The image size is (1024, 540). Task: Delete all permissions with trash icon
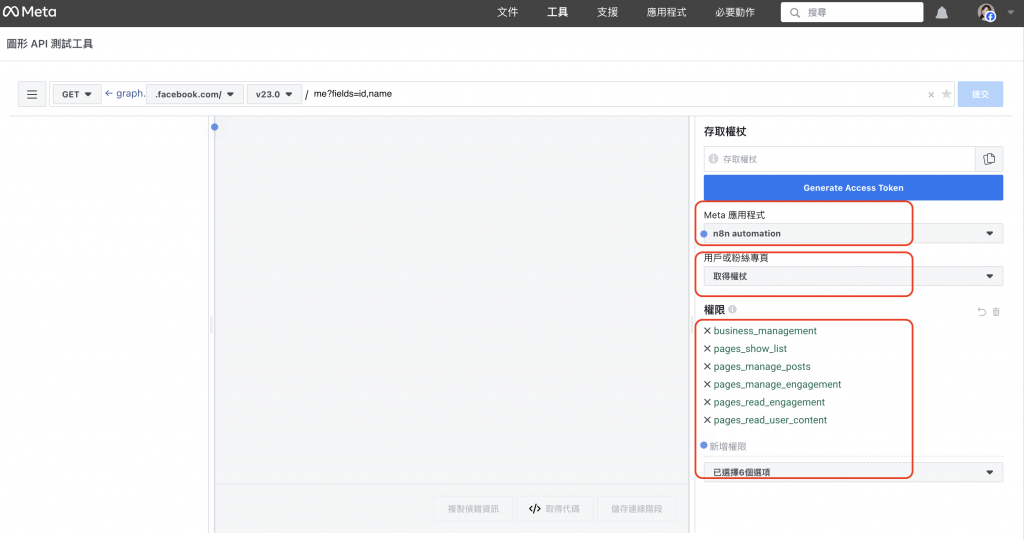pyautogui.click(x=996, y=312)
